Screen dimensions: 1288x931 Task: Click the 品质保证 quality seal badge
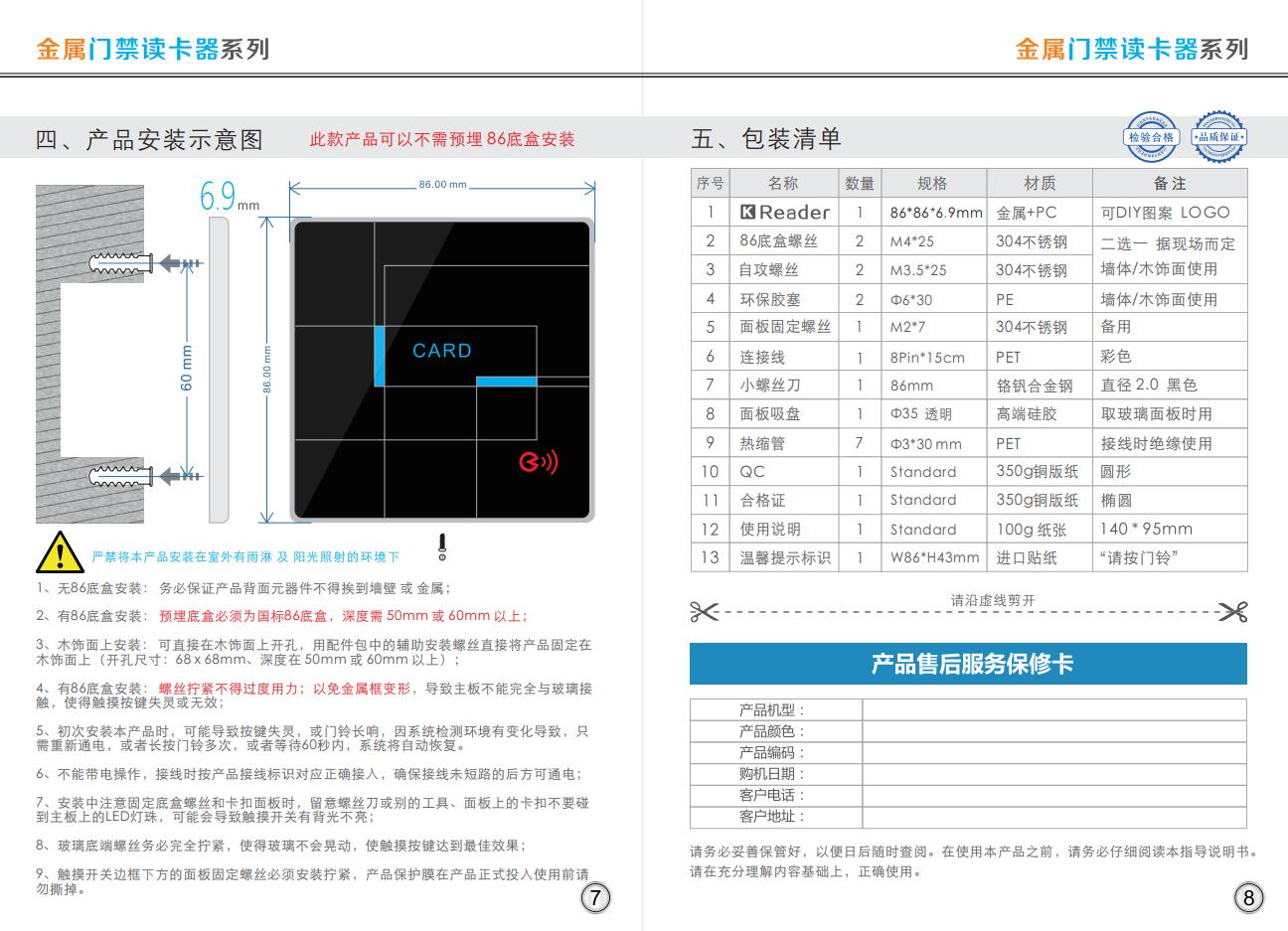pos(1218,137)
